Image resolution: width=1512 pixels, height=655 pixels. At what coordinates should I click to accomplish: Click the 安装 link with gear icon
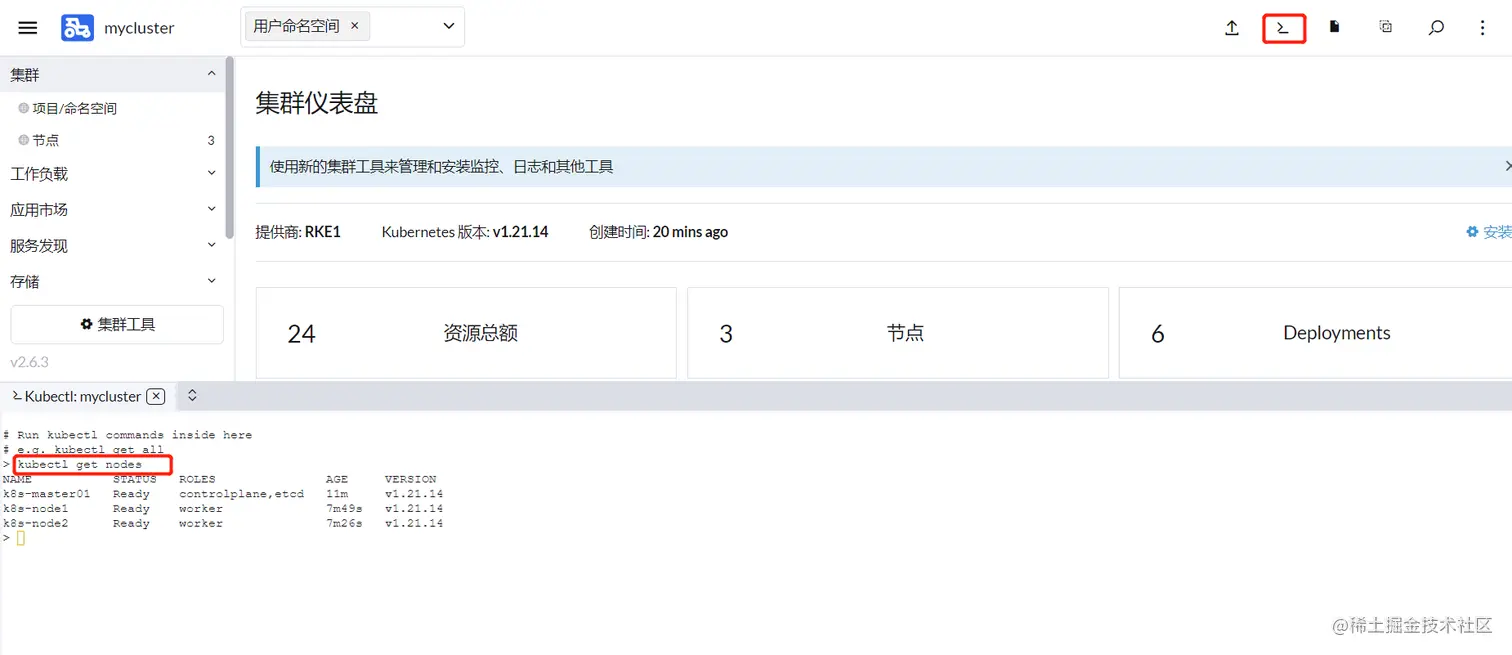[1489, 232]
